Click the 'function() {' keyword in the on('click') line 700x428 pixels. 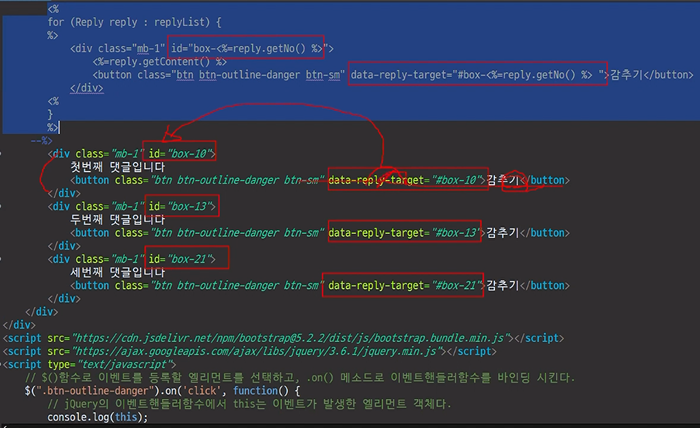(266, 391)
